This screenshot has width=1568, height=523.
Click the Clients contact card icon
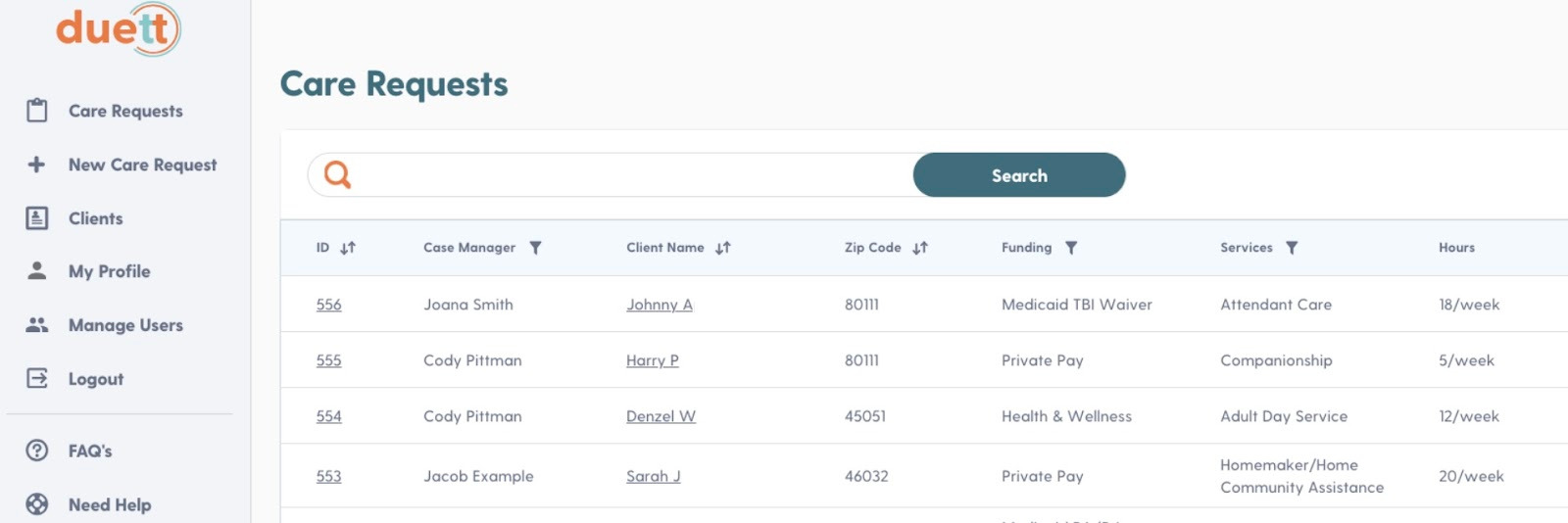coord(37,218)
